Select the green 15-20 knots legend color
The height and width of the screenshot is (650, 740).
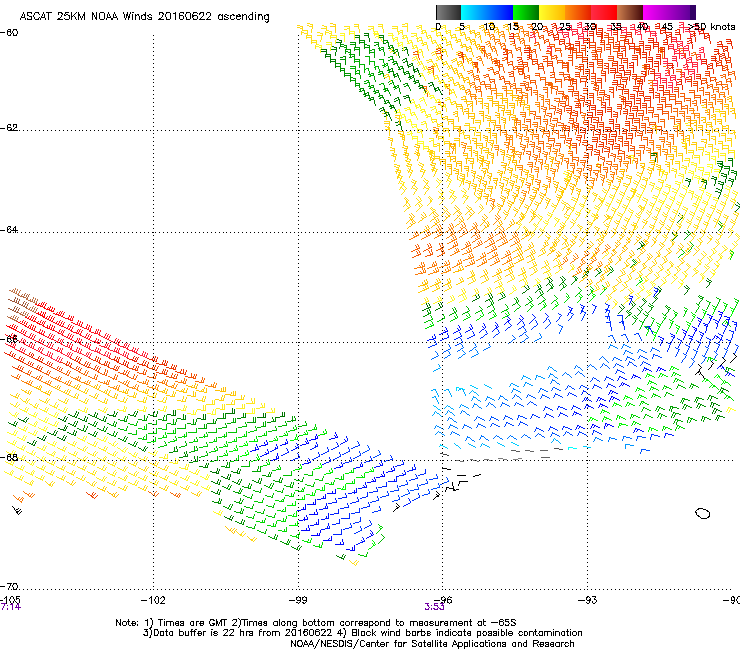pos(526,12)
